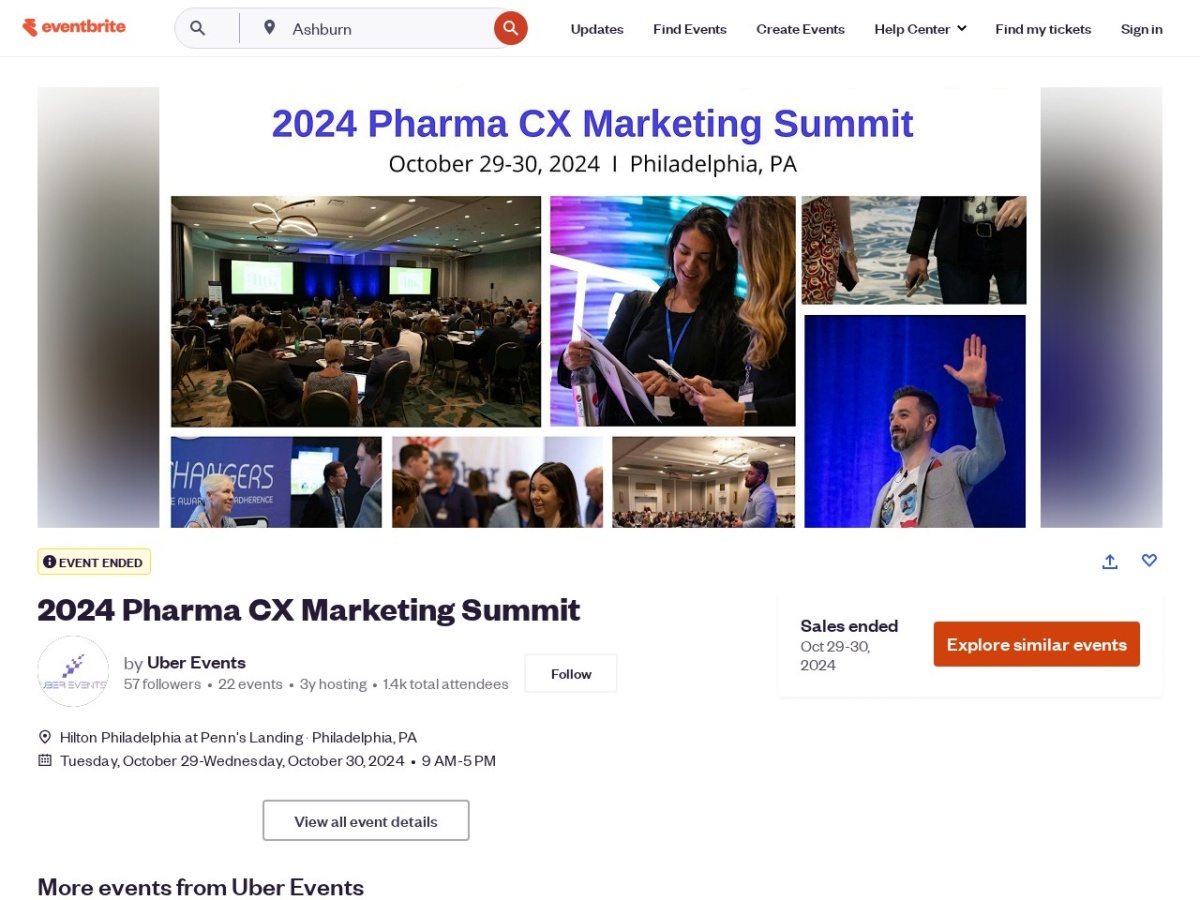The width and height of the screenshot is (1200, 900).
Task: Click the Uber Events organizer logo
Action: coord(73,672)
